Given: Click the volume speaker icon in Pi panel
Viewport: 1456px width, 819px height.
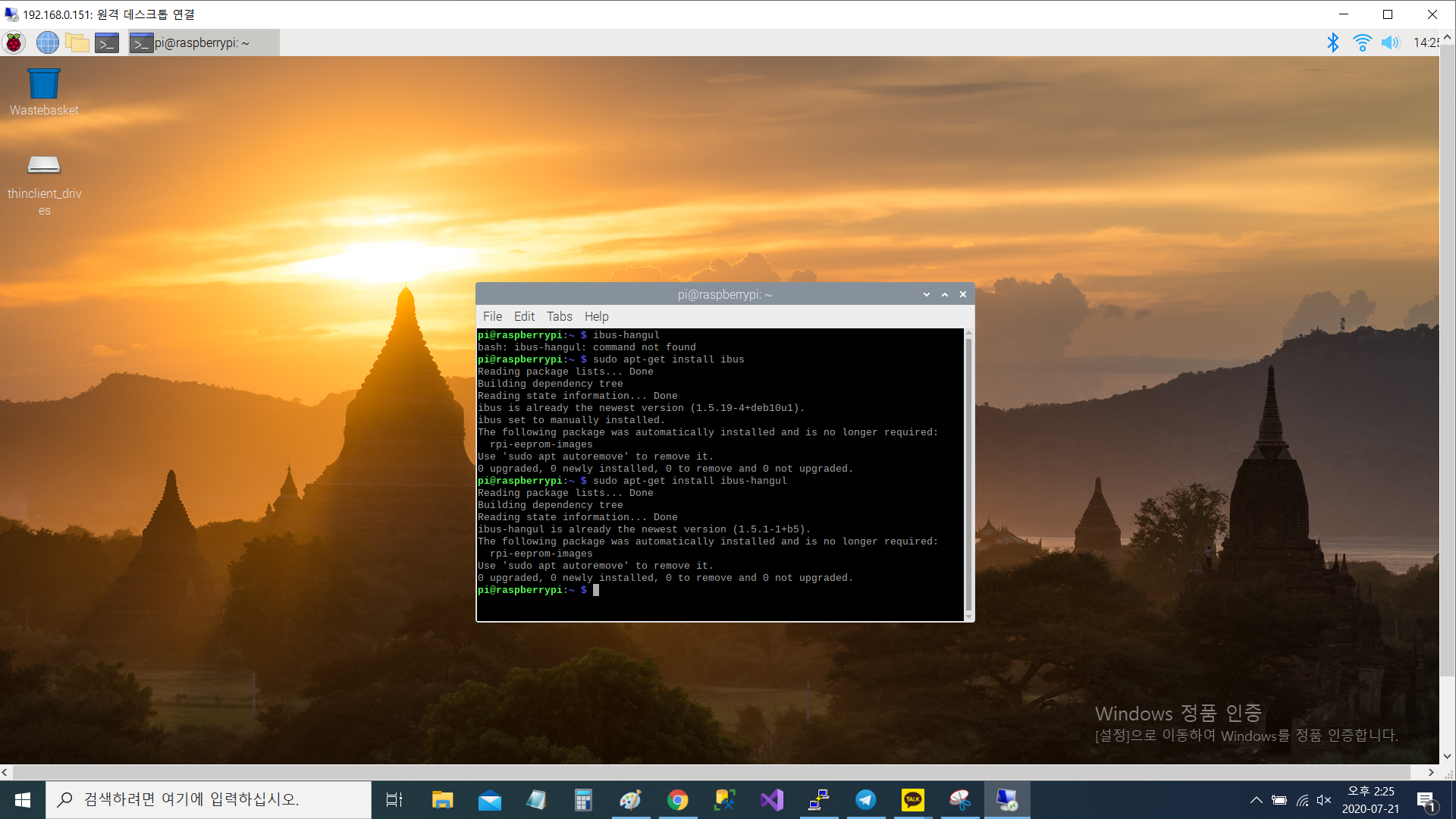Looking at the screenshot, I should 1390,42.
